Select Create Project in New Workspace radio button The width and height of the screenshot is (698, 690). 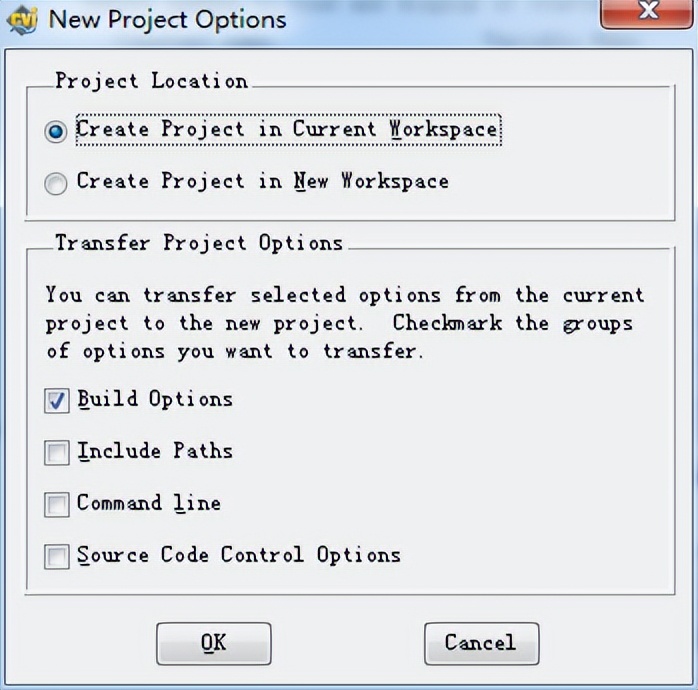[x=57, y=183]
